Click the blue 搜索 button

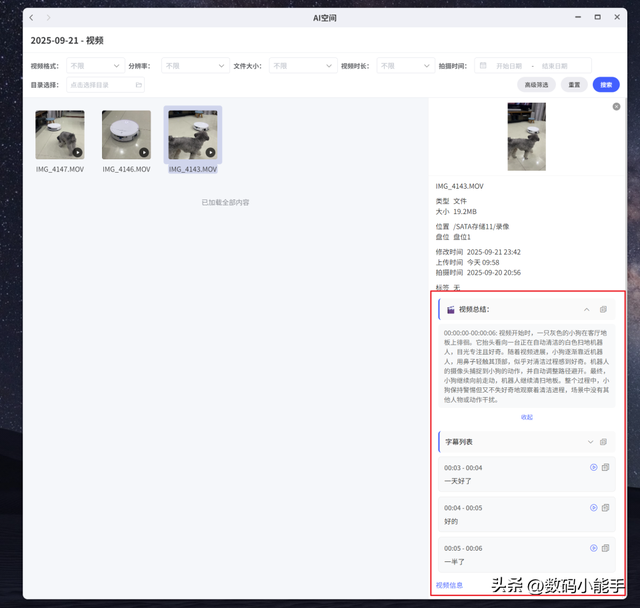tap(606, 85)
